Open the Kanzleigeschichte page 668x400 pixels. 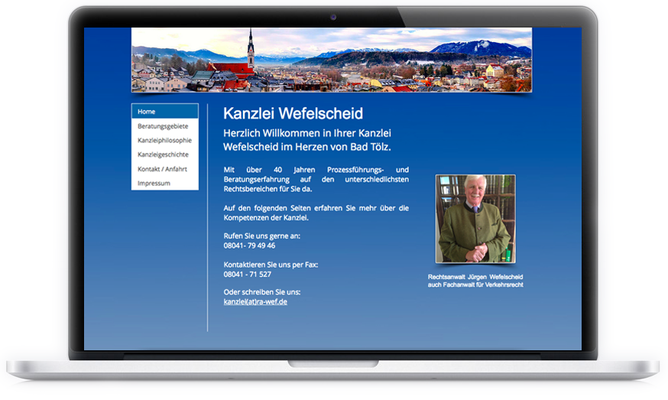click(165, 155)
